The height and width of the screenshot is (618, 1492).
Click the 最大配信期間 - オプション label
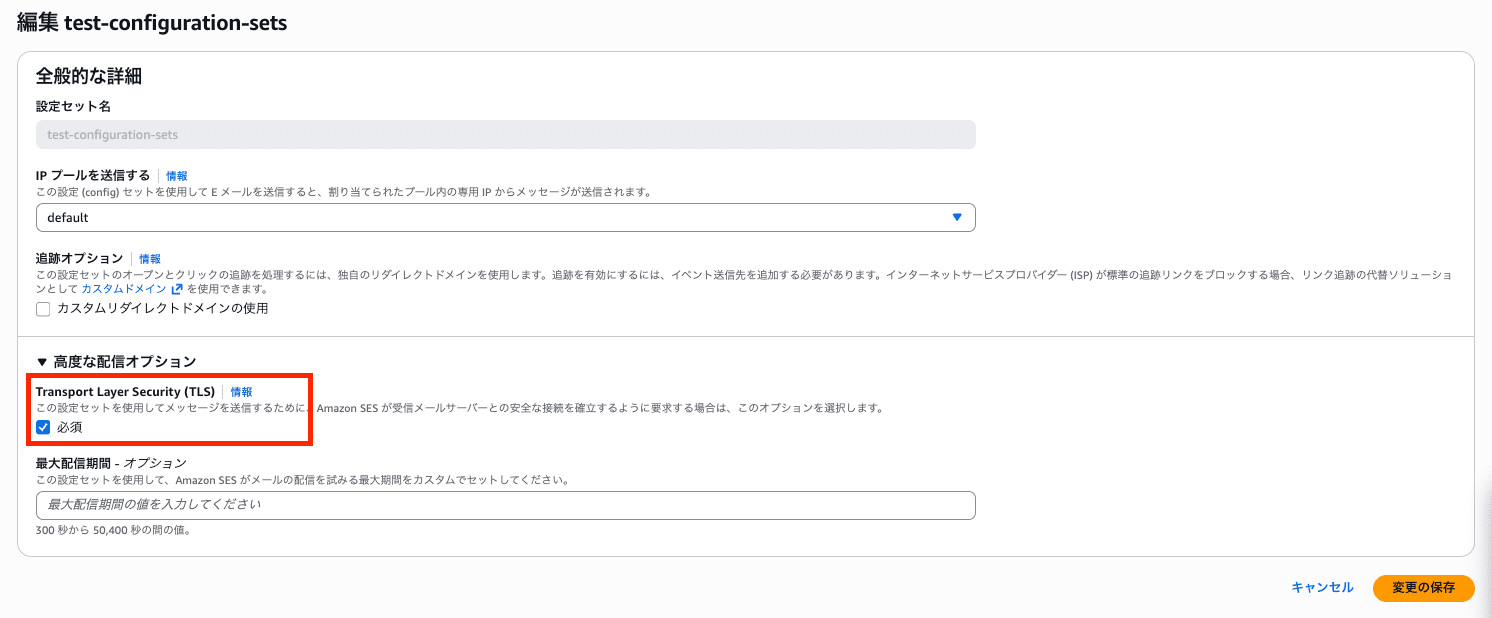[111, 463]
